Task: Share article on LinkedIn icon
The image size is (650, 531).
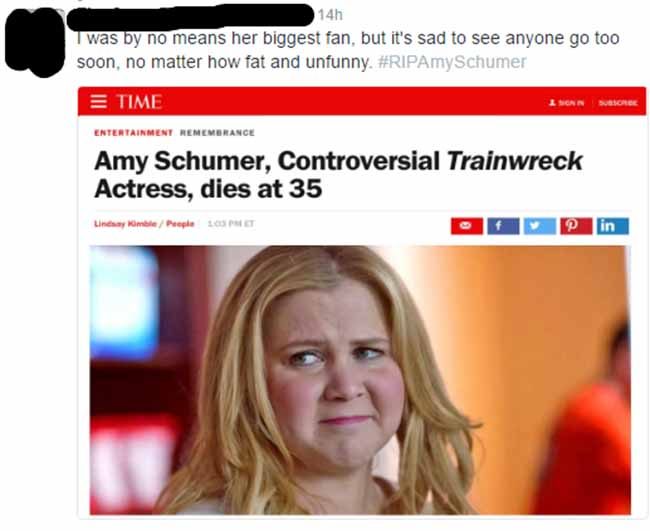Action: point(613,226)
